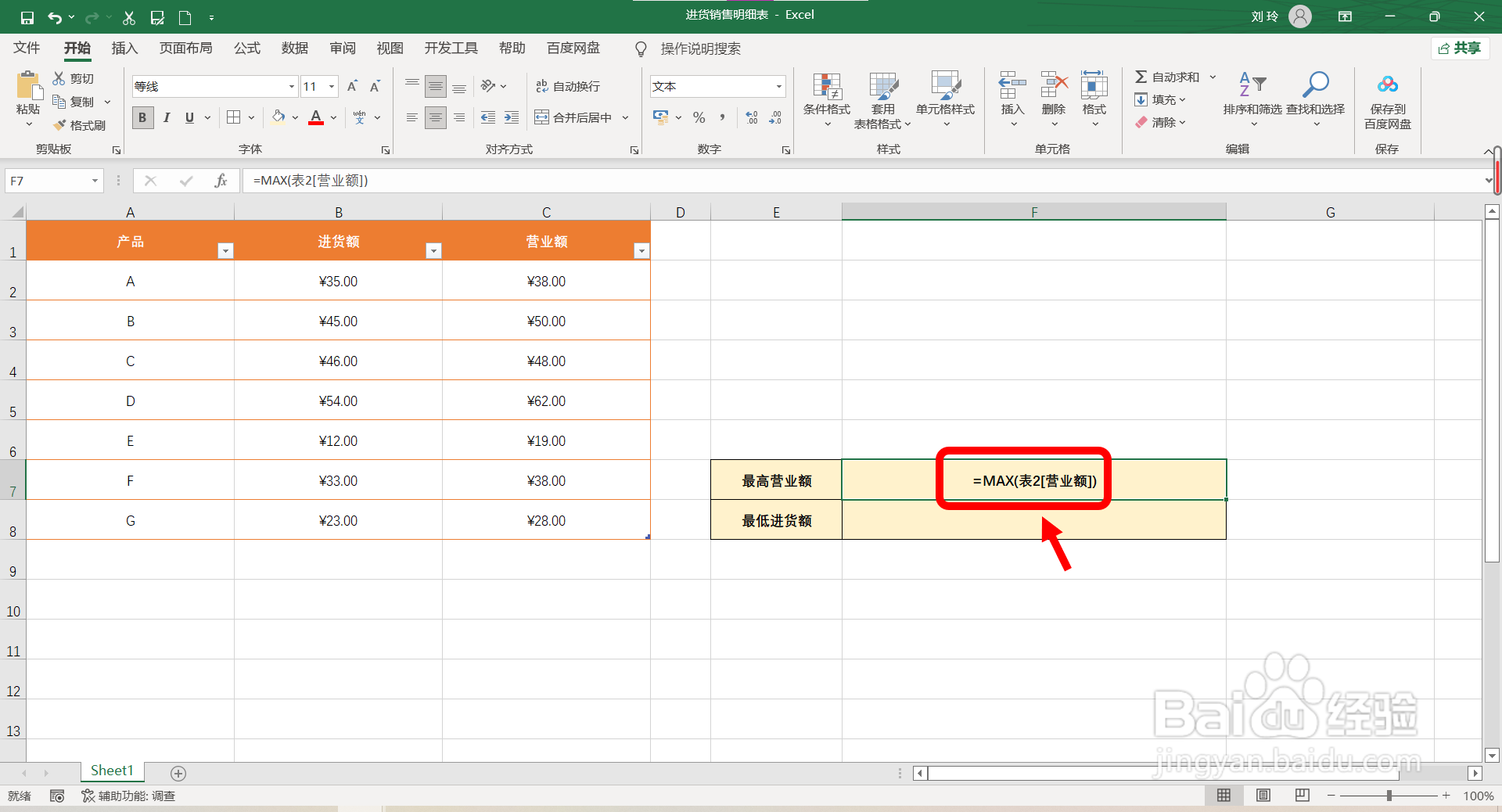
Task: Click the Undo arrow icon
Action: (x=54, y=17)
